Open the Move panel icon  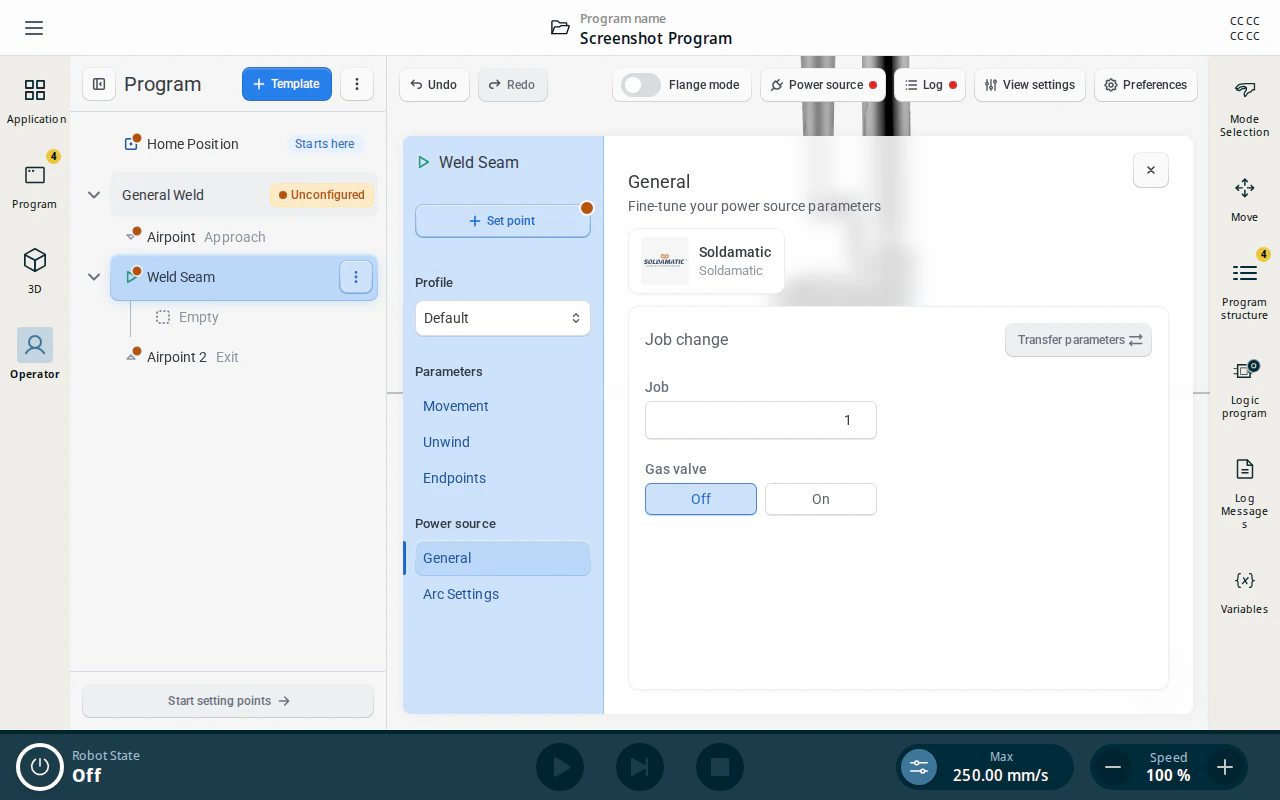pos(1244,200)
